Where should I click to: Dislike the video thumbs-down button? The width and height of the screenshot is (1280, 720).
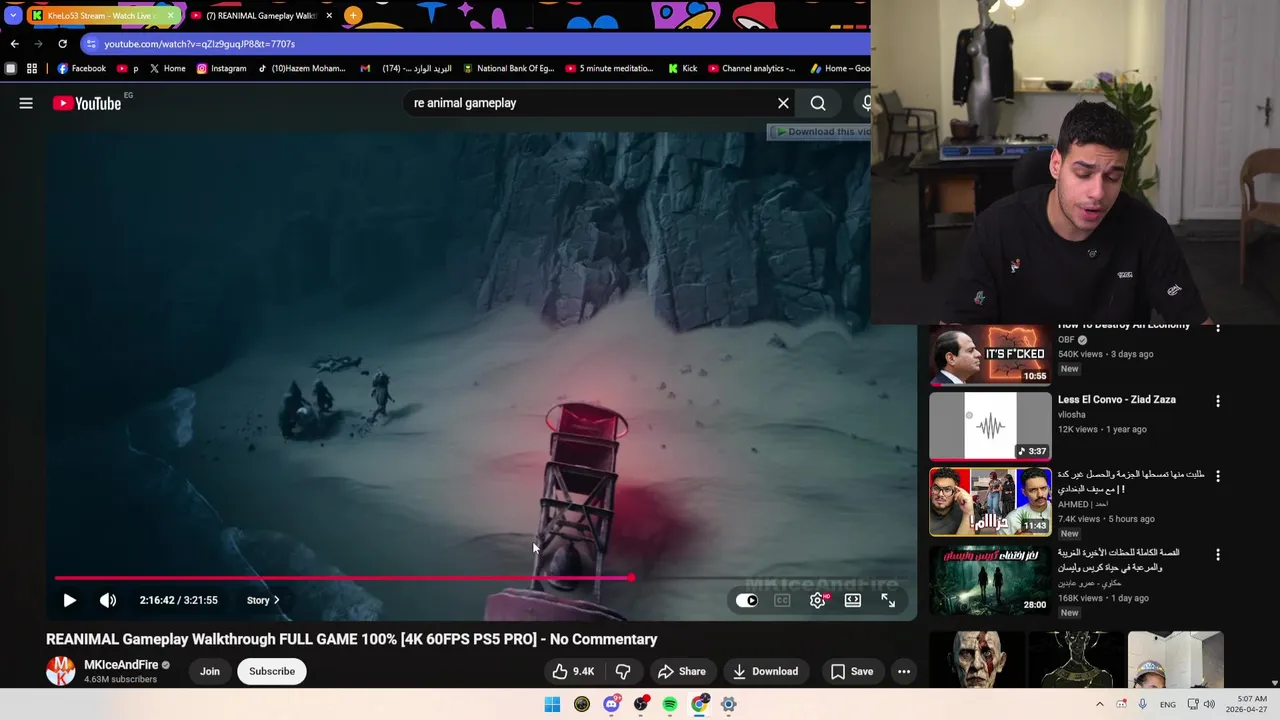[x=623, y=671]
